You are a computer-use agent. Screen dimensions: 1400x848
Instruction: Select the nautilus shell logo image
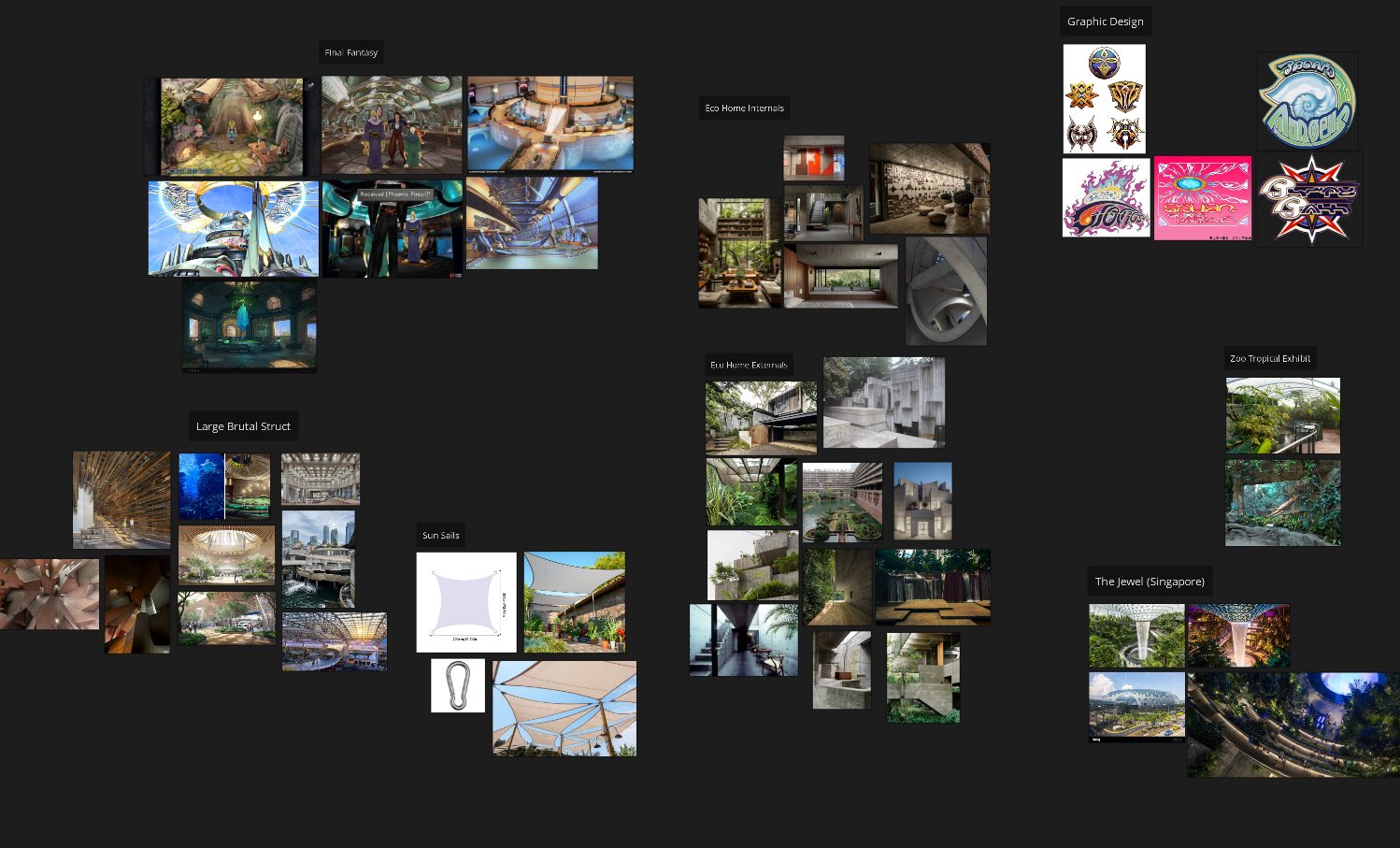tap(1307, 101)
